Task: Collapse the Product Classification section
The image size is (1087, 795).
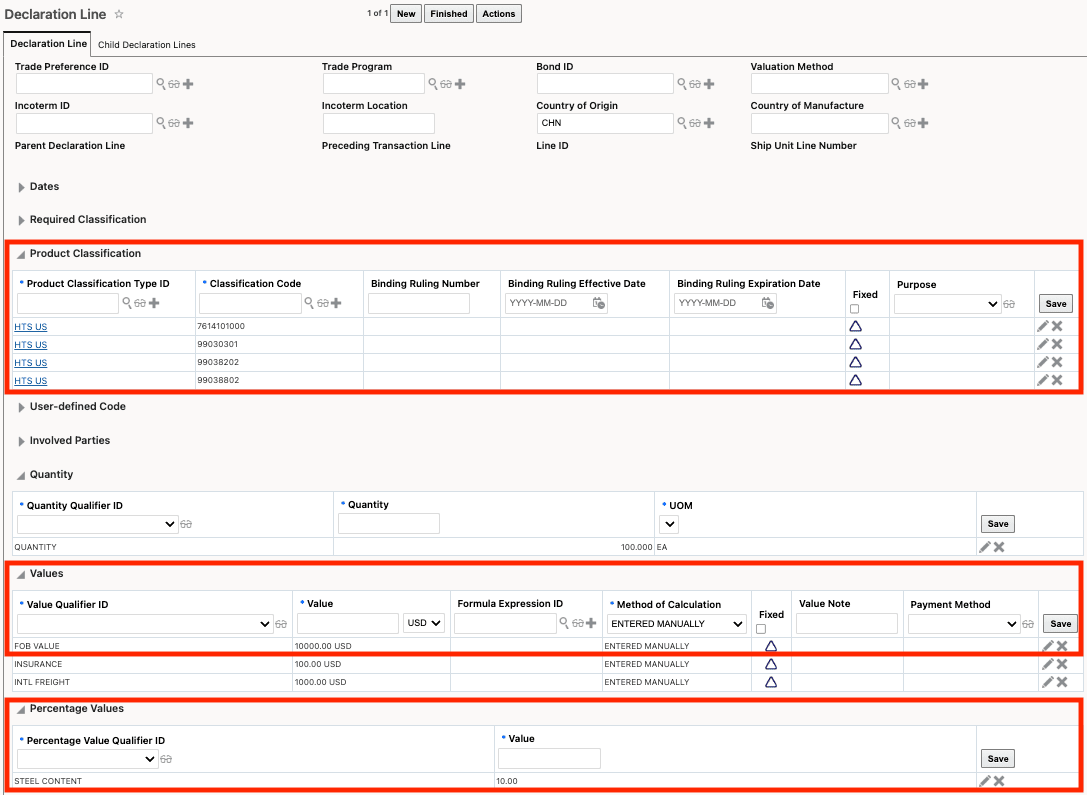Action: tap(21, 254)
